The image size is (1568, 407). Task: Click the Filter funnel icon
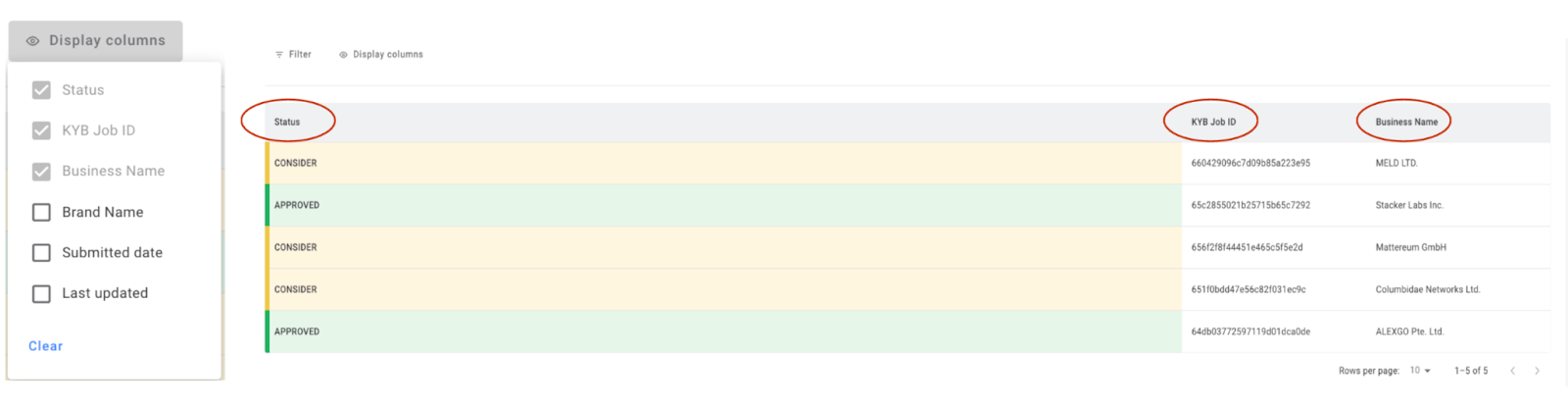click(279, 55)
